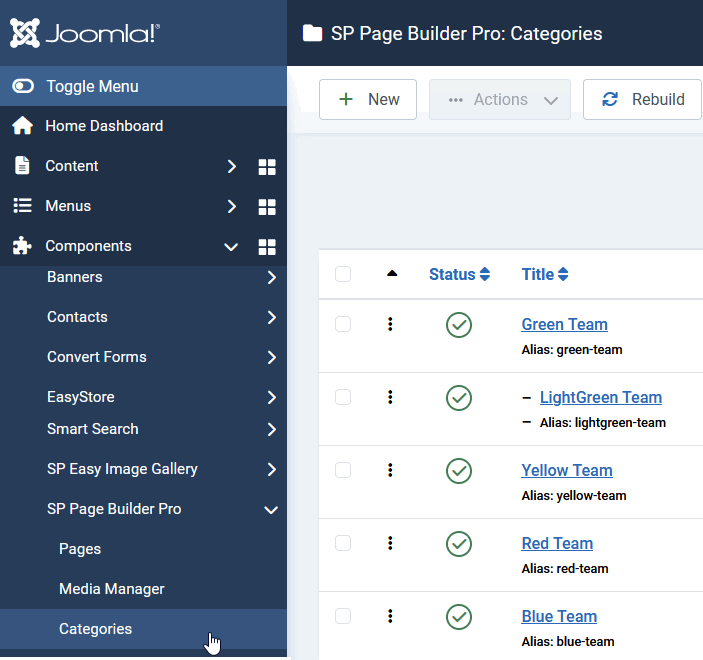This screenshot has height=660, width=703.
Task: Click the refresh icon on Rebuild button
Action: click(x=610, y=99)
